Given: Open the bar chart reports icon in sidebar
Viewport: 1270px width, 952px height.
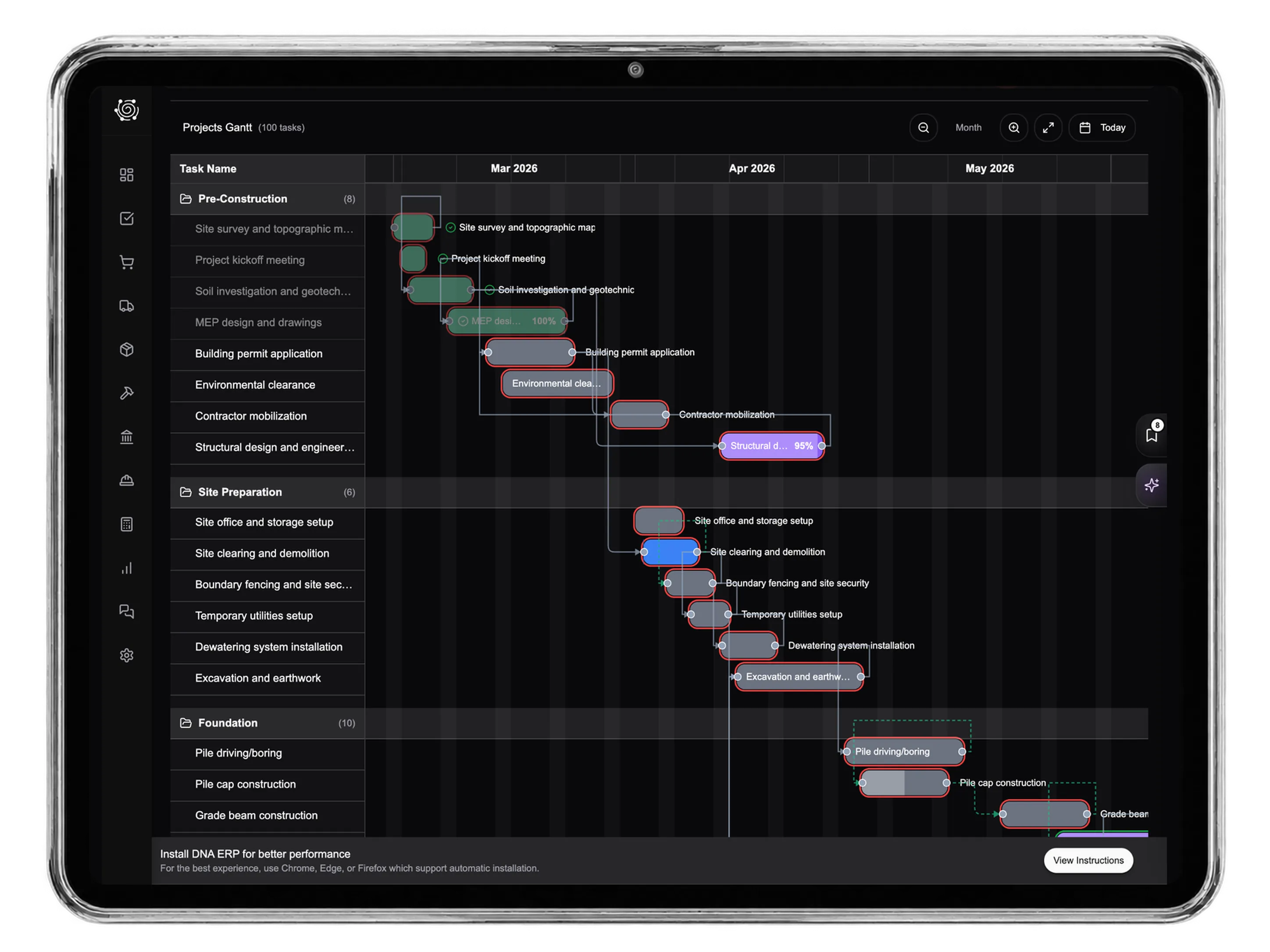Looking at the screenshot, I should pyautogui.click(x=126, y=568).
